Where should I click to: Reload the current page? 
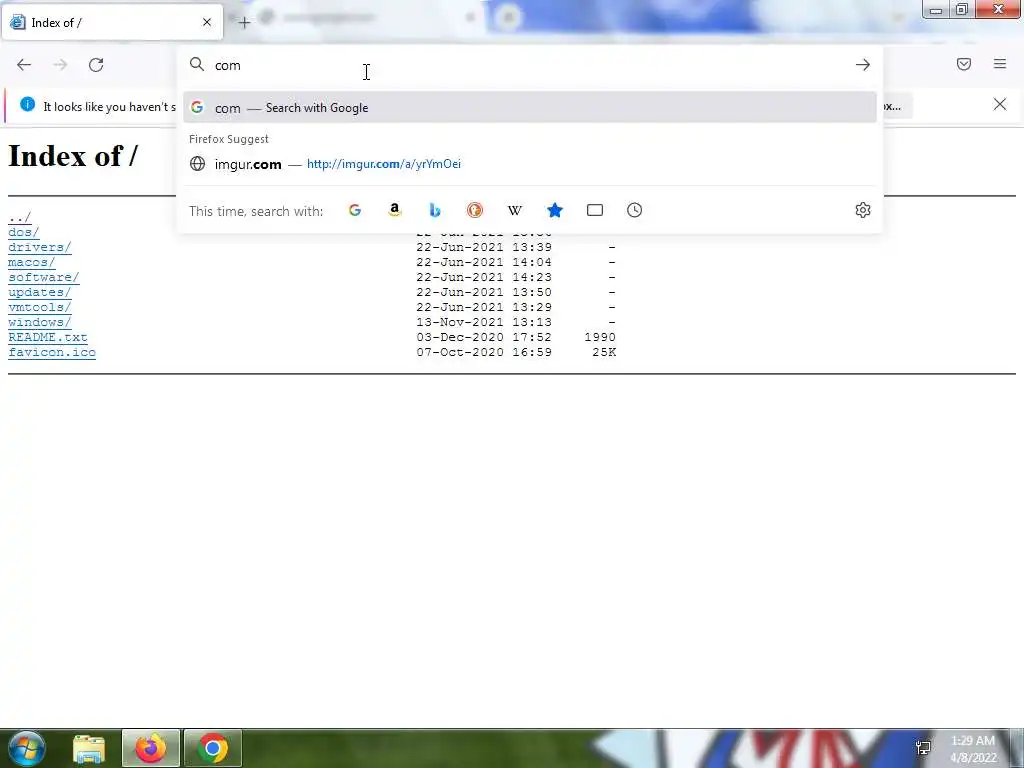(96, 65)
